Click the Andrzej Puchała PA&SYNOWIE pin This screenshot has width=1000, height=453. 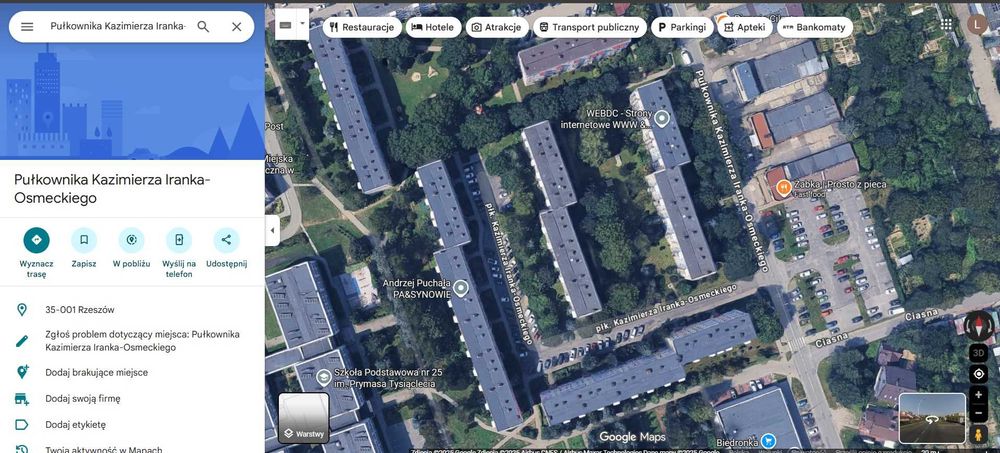(460, 288)
